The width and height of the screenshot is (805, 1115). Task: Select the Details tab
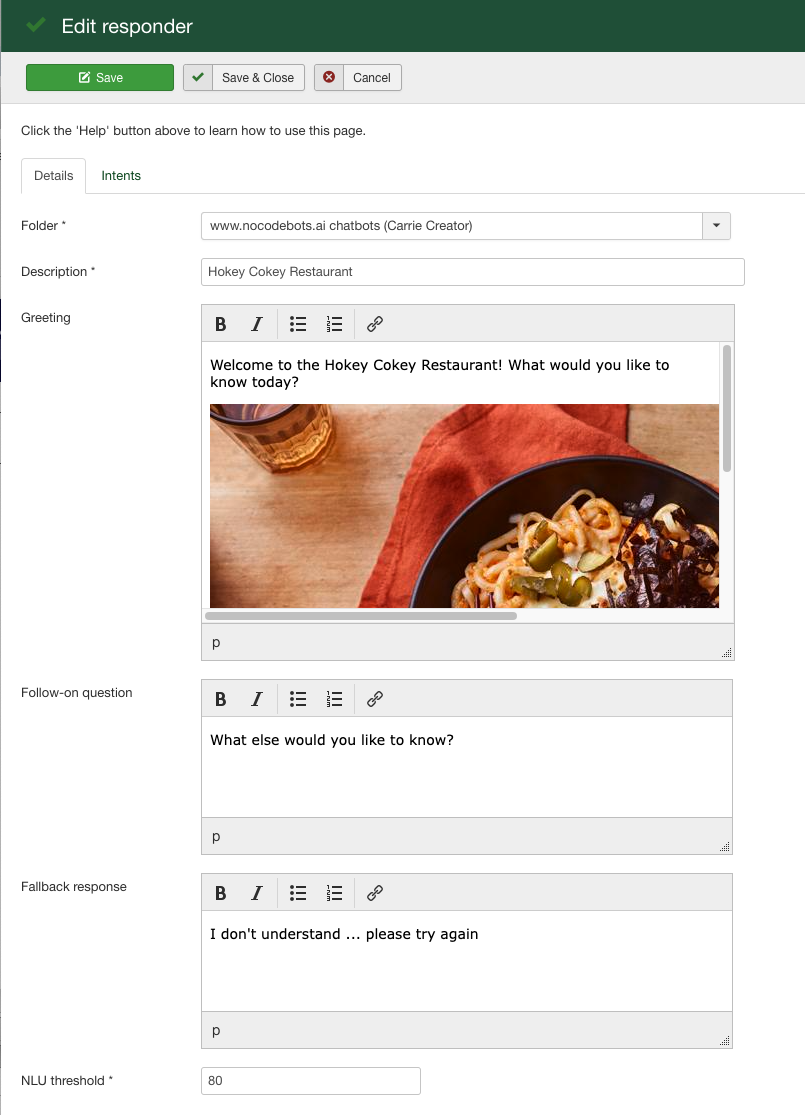point(54,176)
